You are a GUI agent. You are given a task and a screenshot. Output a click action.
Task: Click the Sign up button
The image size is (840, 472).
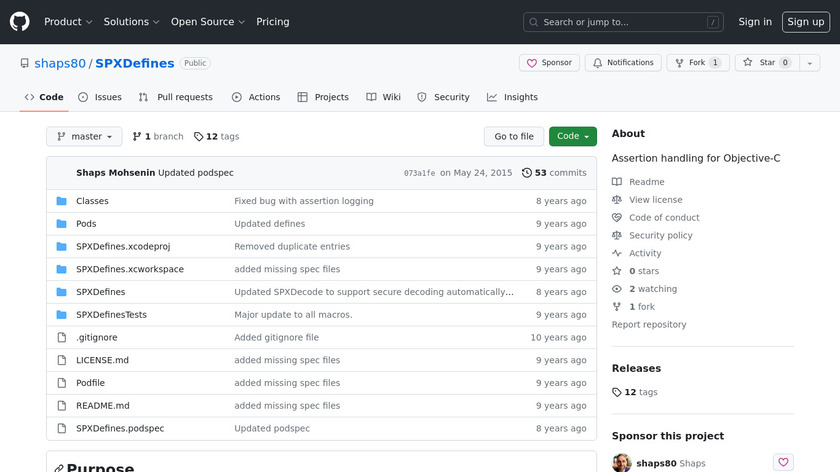805,22
